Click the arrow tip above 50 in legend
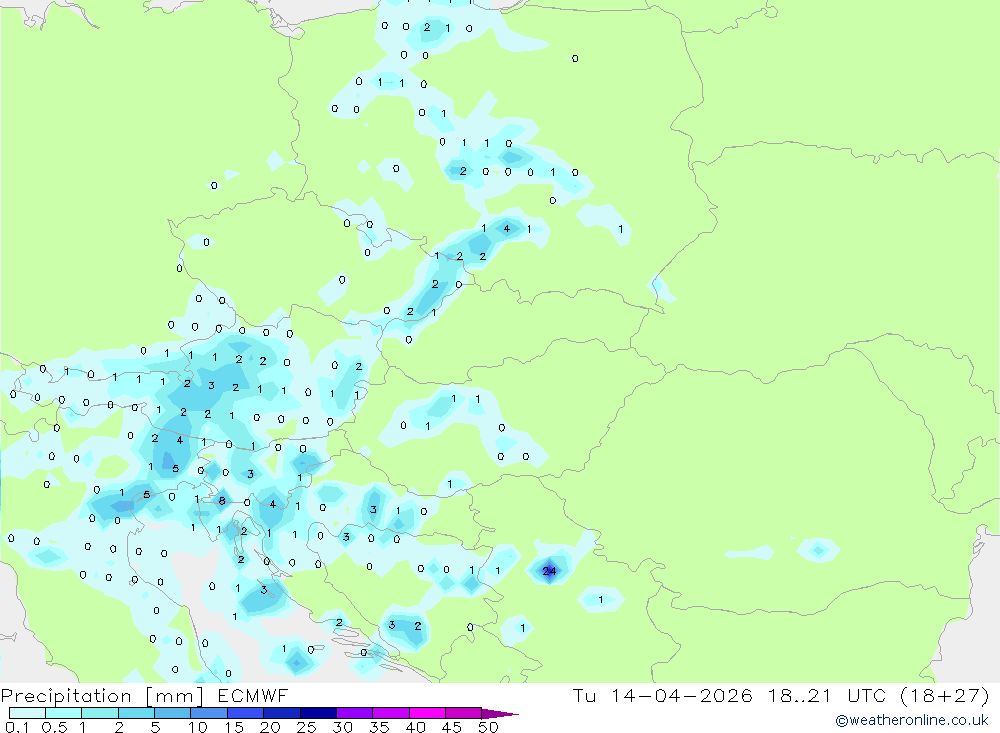This screenshot has height=733, width=1000. [501, 714]
